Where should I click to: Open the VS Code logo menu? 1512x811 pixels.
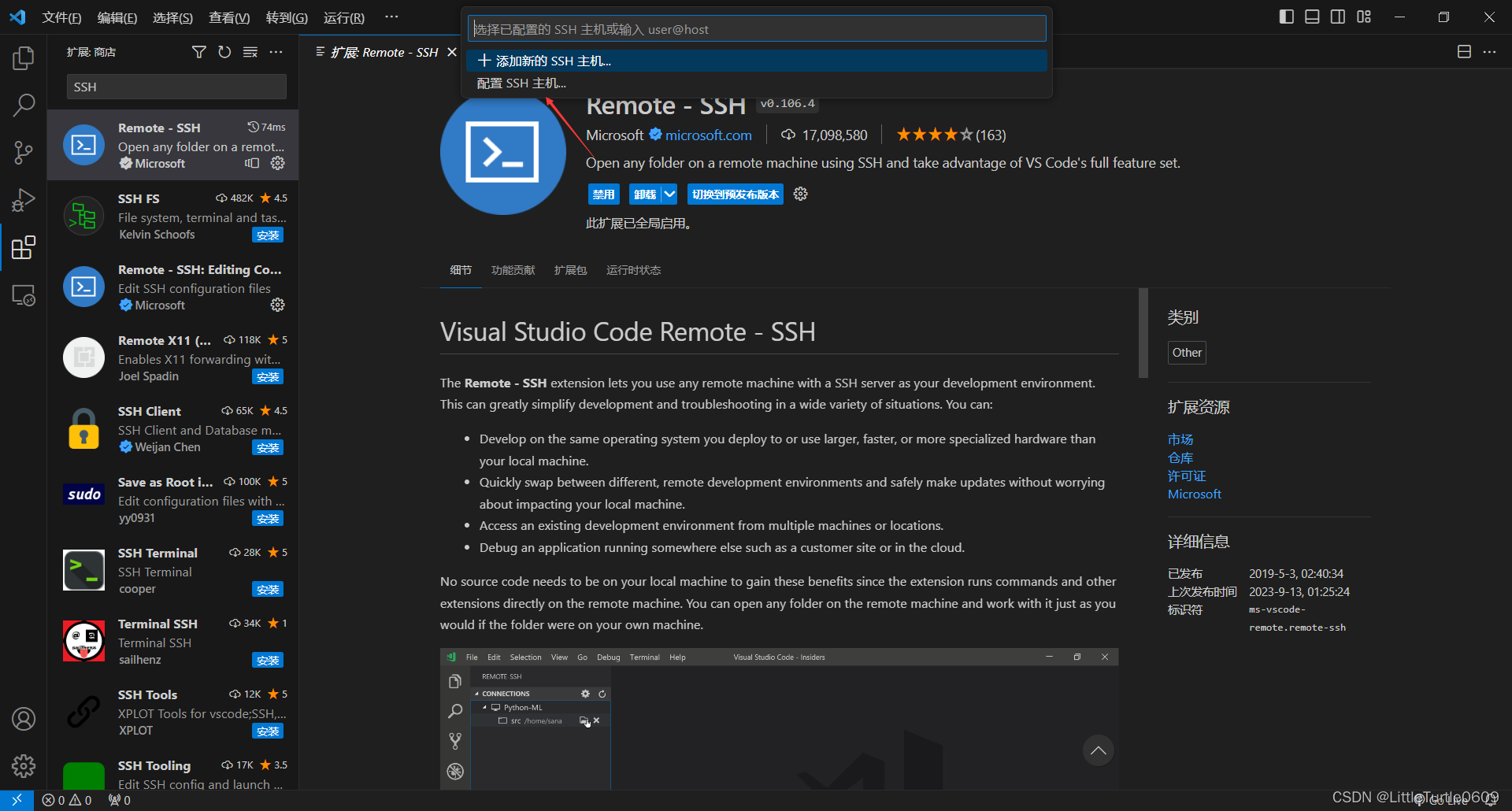click(17, 17)
